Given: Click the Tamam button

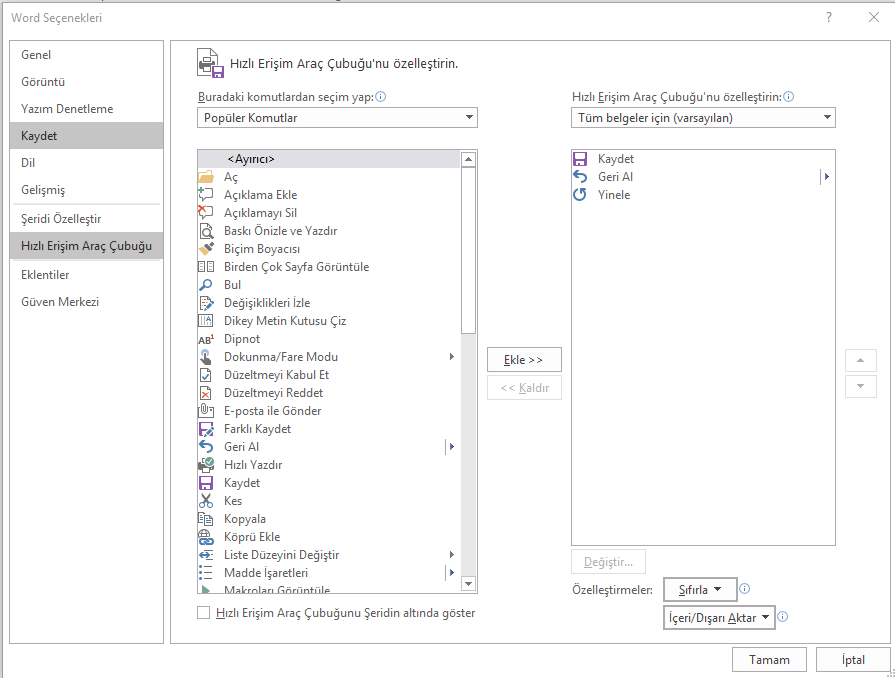Looking at the screenshot, I should click(x=769, y=660).
